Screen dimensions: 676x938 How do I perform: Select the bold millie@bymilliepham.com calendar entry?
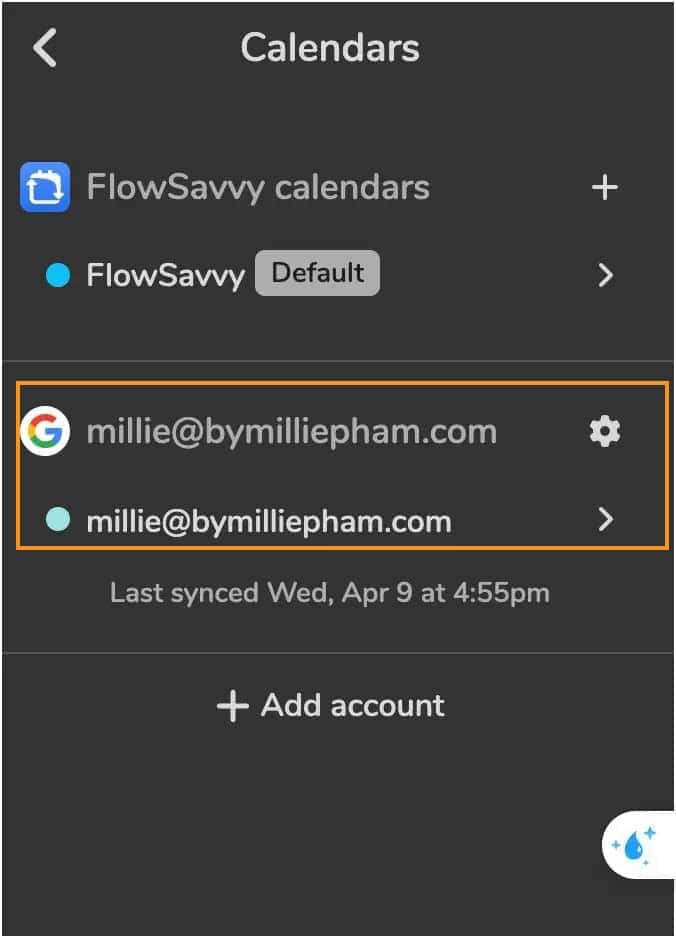tap(269, 521)
